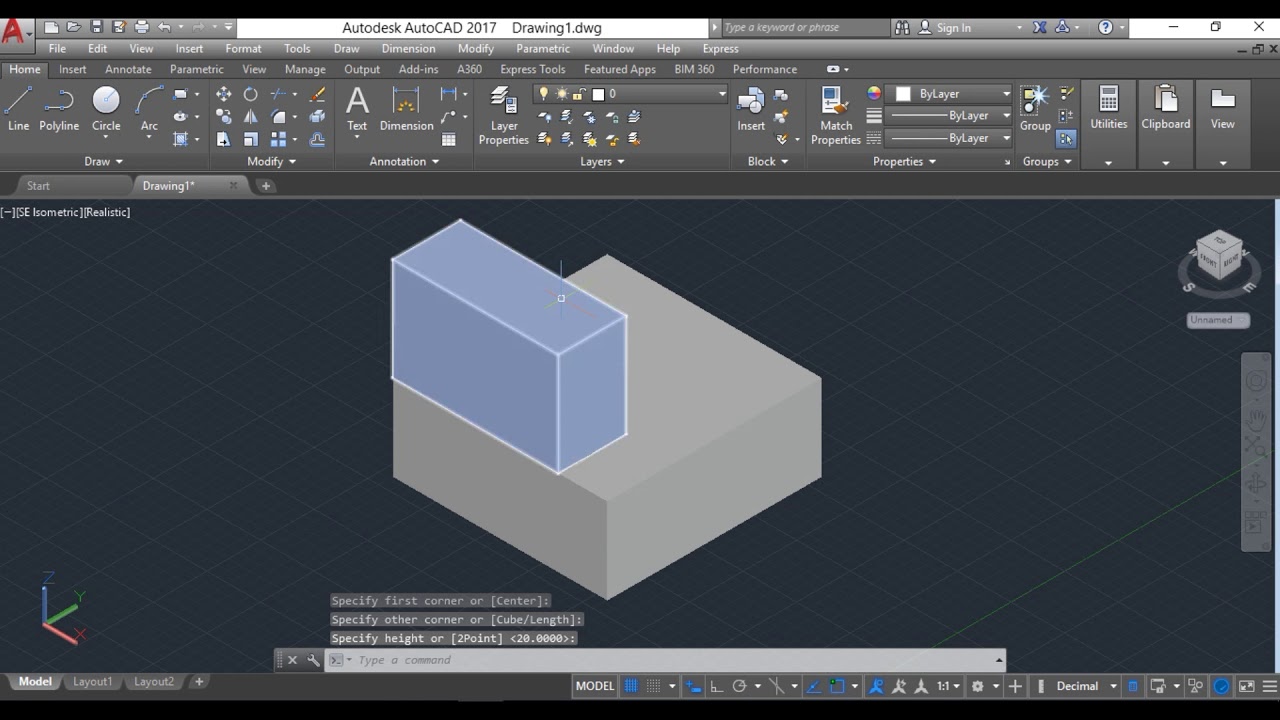The width and height of the screenshot is (1280, 720).
Task: Expand the Draw panel dropdown
Action: [x=104, y=161]
